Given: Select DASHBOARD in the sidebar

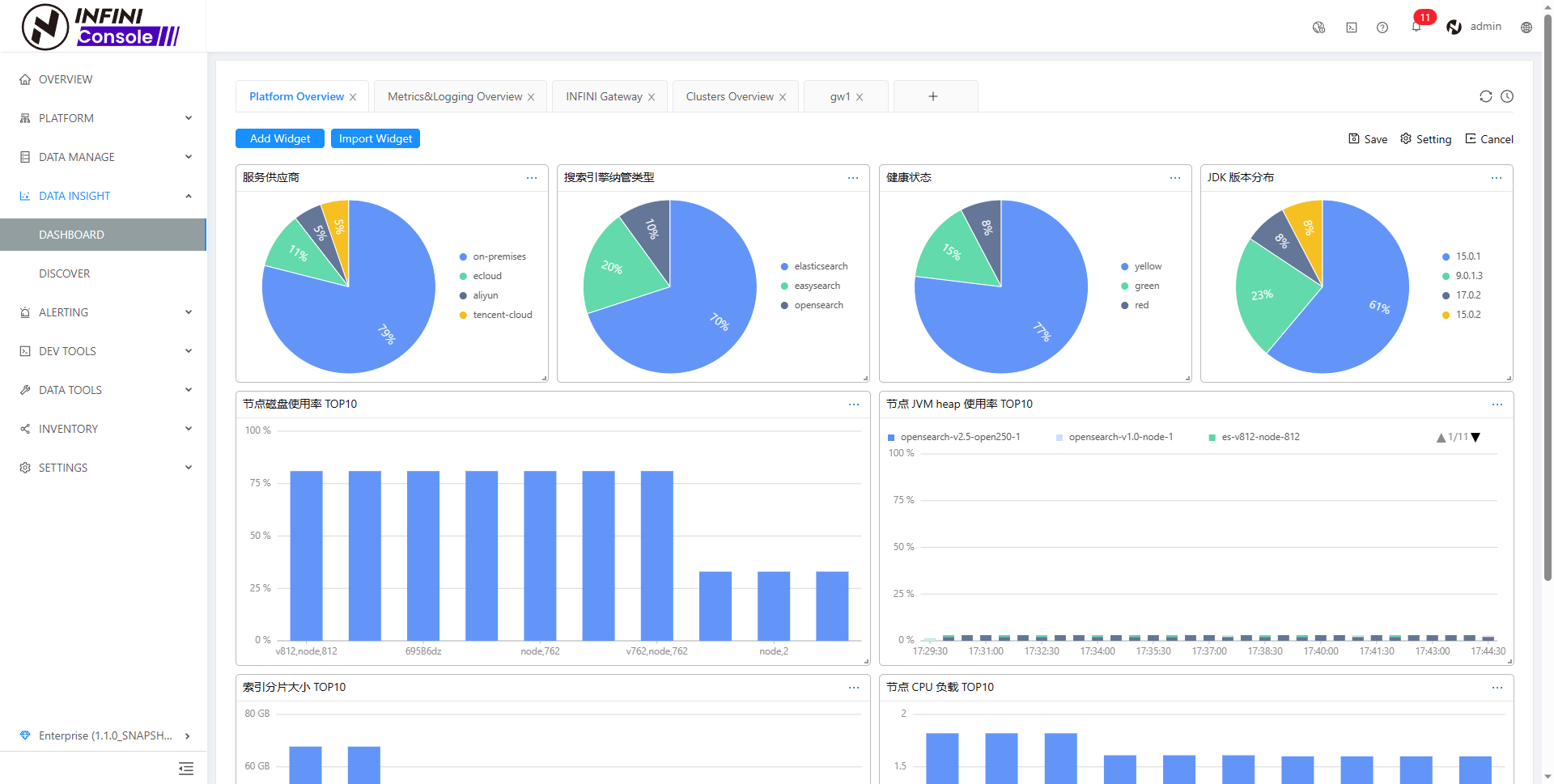Looking at the screenshot, I should tap(104, 235).
